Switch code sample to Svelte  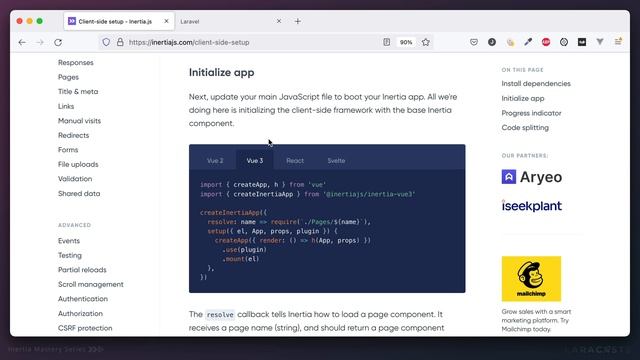coord(336,161)
